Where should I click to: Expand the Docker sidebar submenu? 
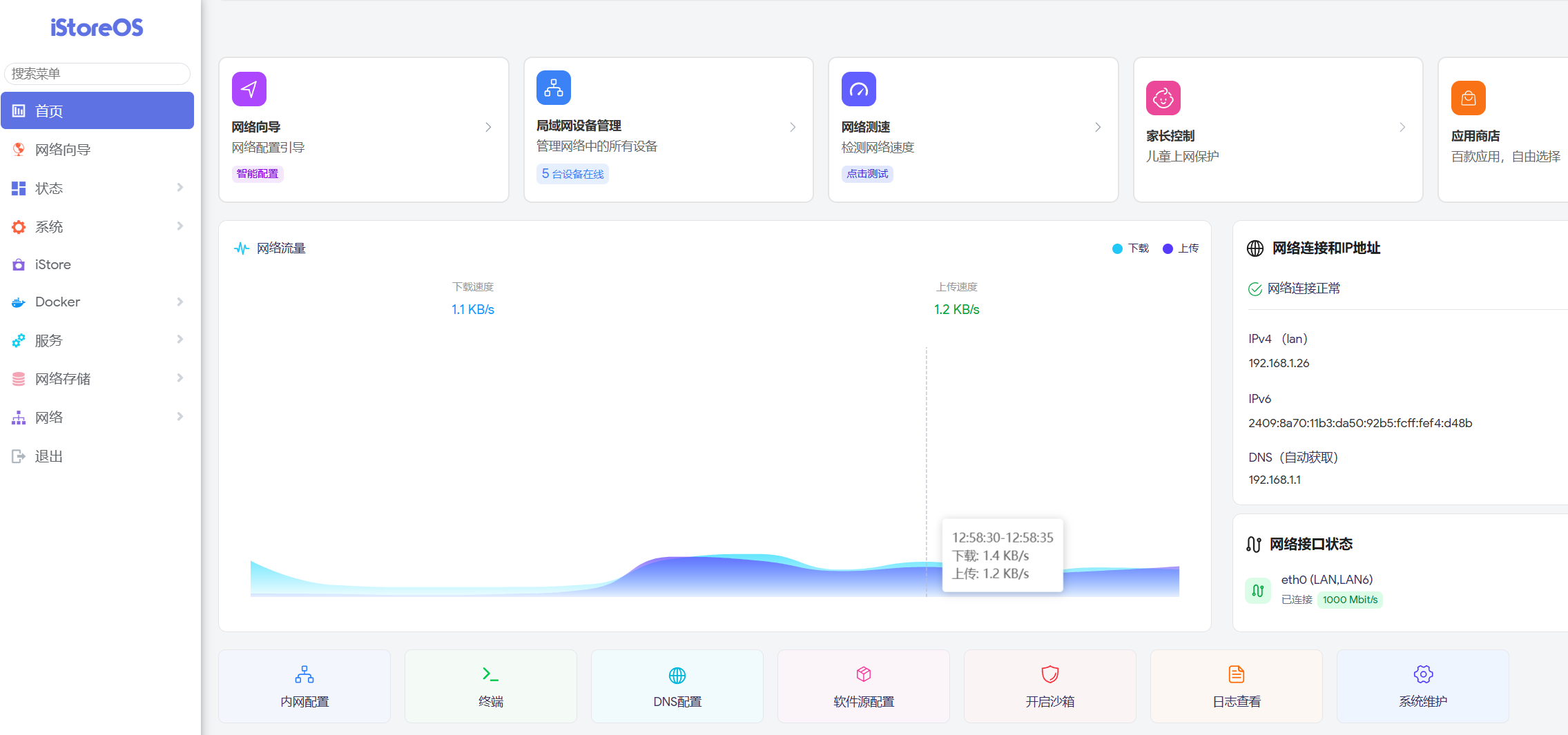pos(97,302)
